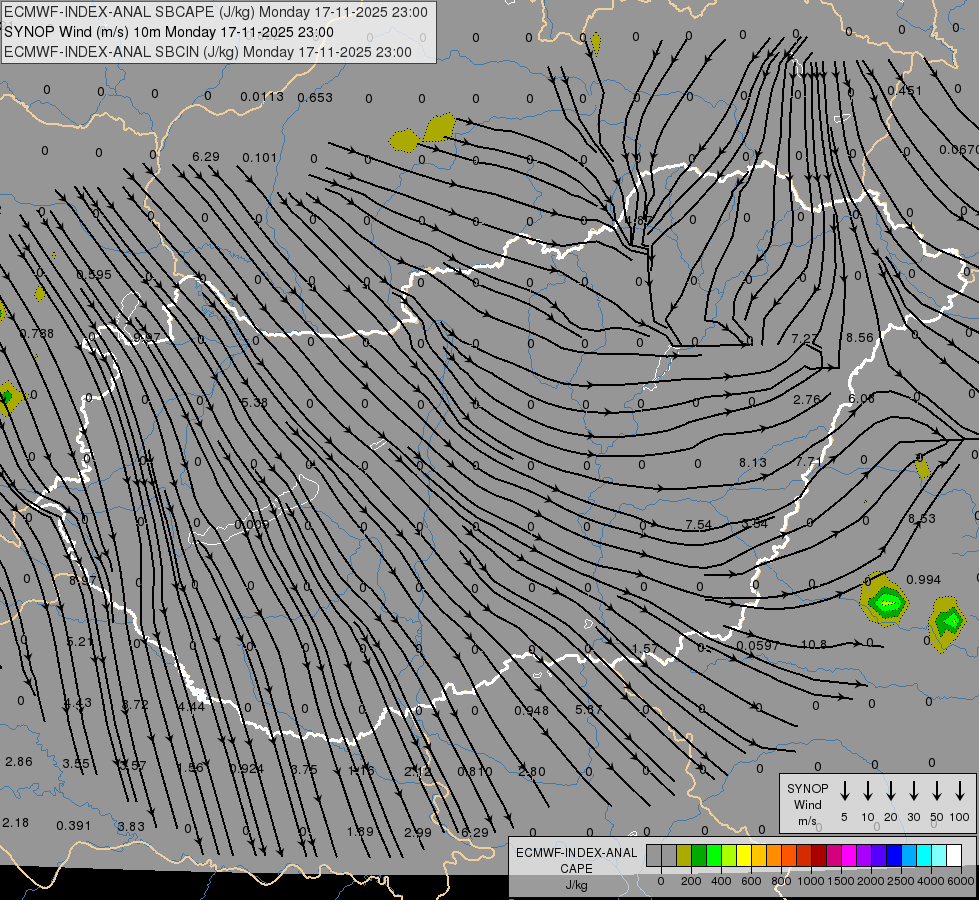
Task: Click the 20 m/s wind arrow in legend
Action: click(891, 791)
